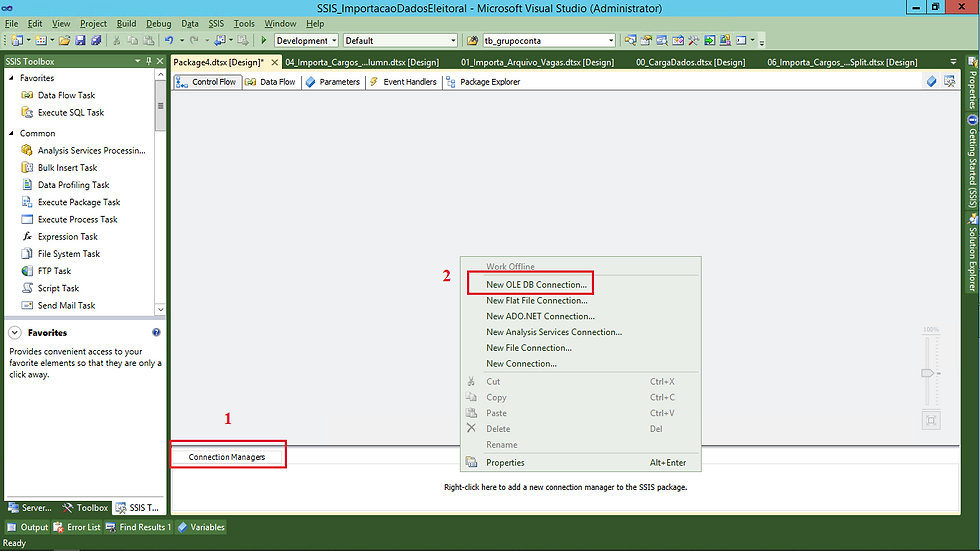Switch to the Data Flow designer tab

pyautogui.click(x=270, y=82)
